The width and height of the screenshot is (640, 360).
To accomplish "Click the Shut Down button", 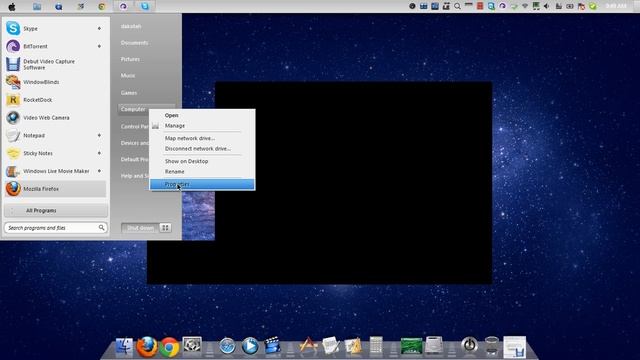I will 140,228.
